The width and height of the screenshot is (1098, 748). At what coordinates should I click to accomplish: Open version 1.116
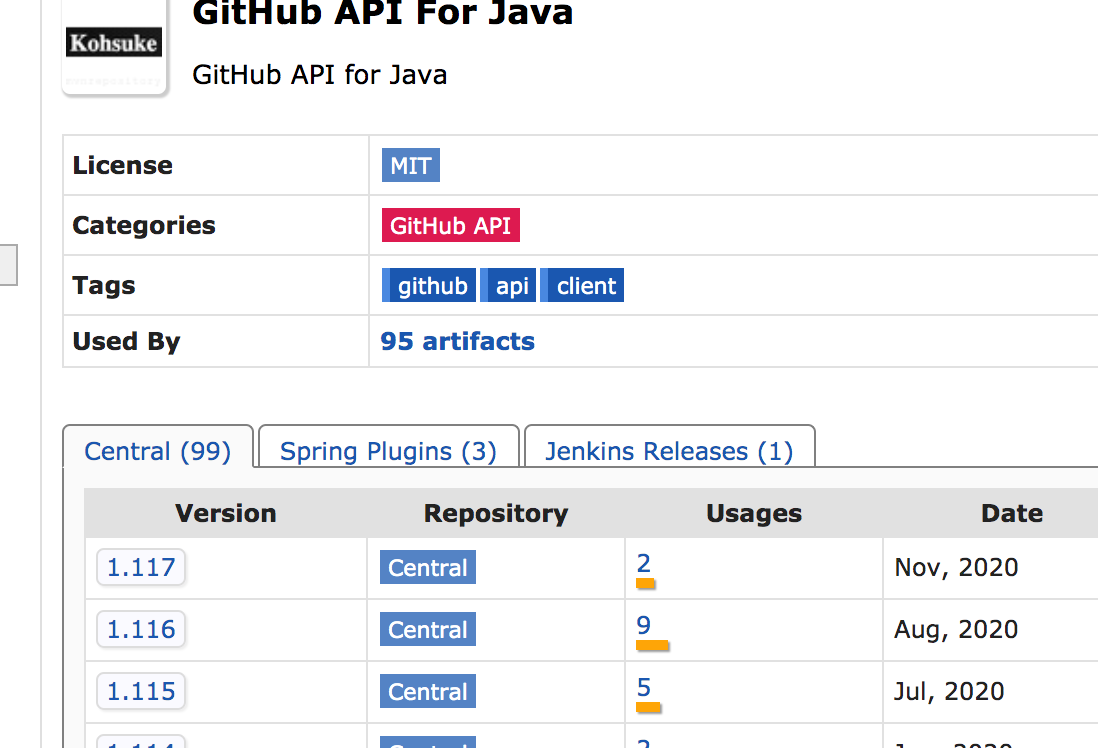click(141, 630)
